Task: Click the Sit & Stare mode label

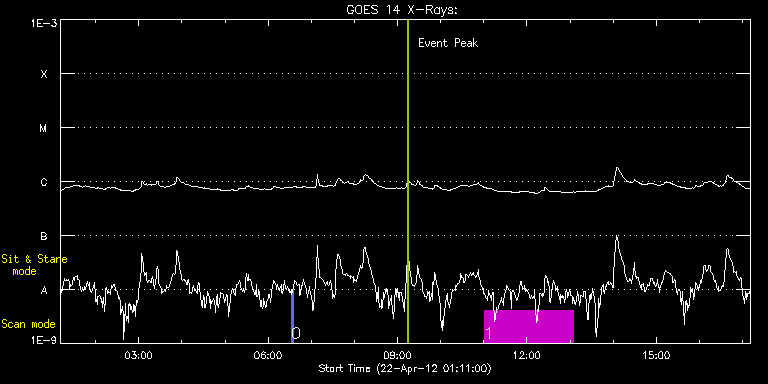Action: coord(34,265)
